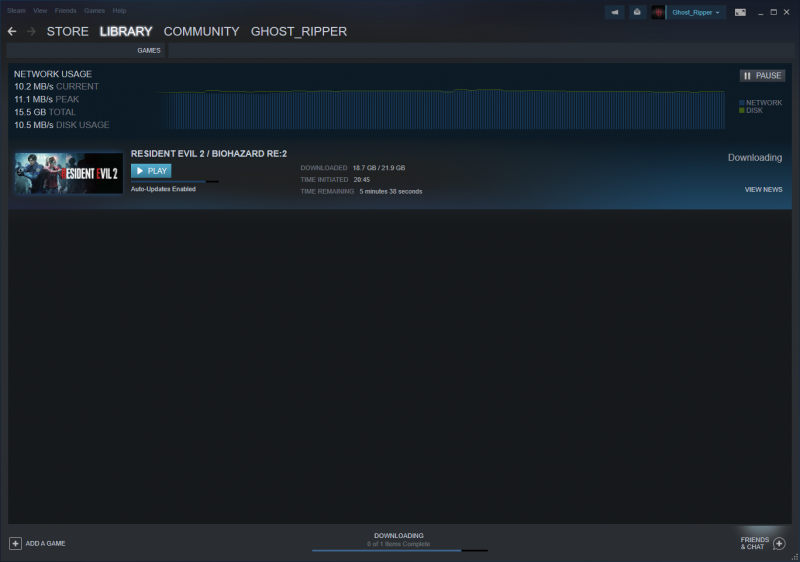Image resolution: width=800 pixels, height=562 pixels.
Task: Click the forward navigation arrow
Action: (31, 32)
